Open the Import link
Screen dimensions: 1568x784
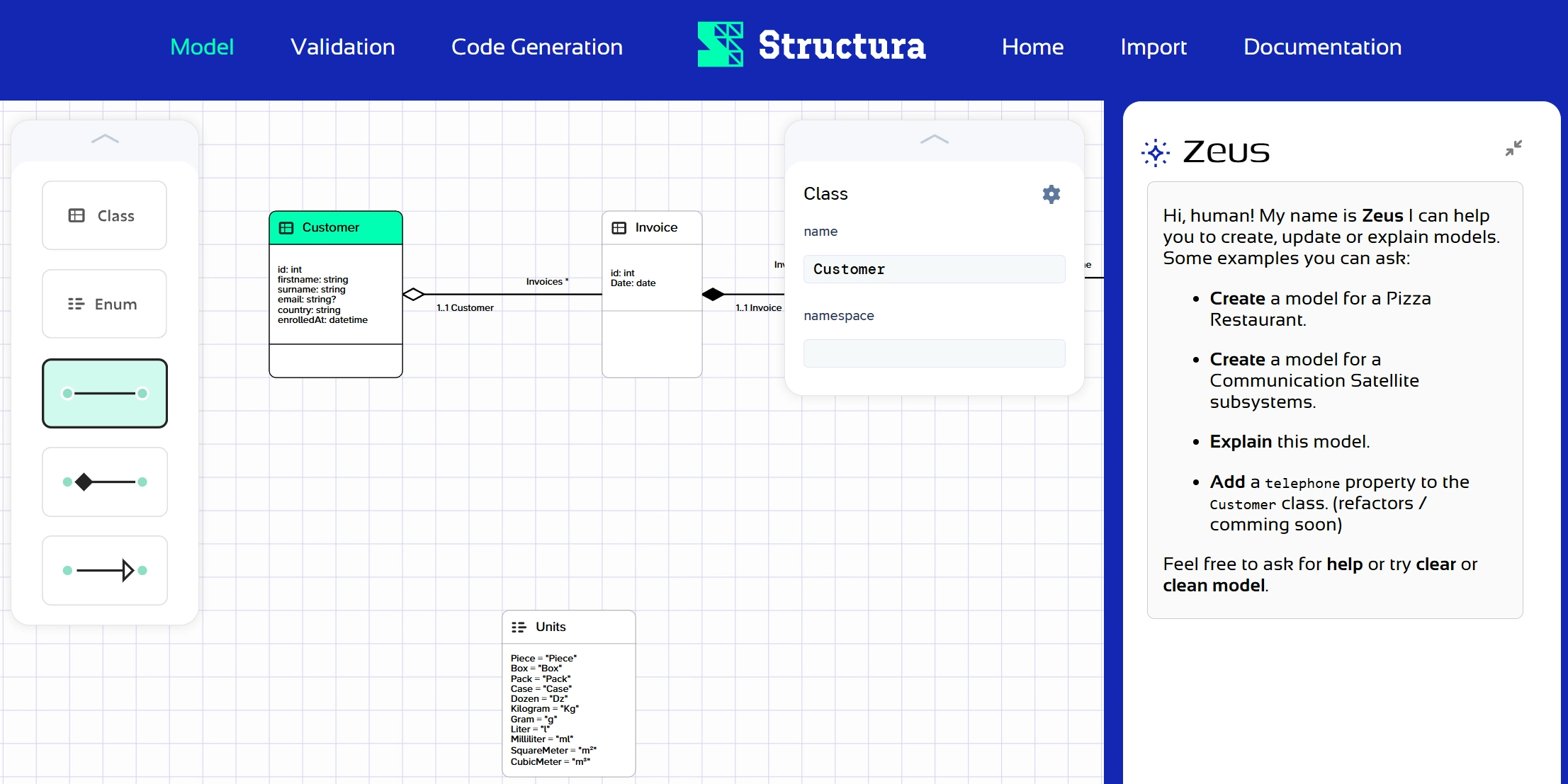pos(1153,47)
